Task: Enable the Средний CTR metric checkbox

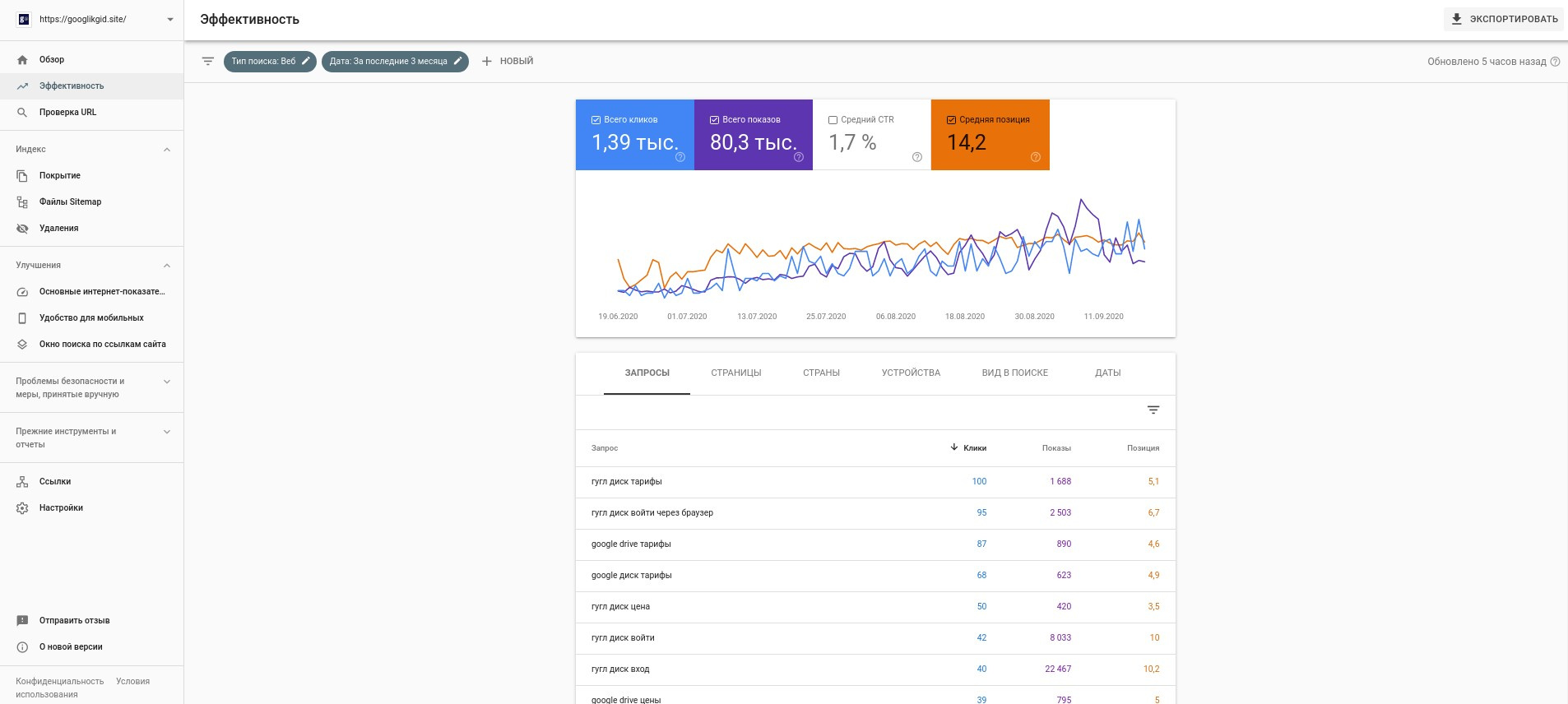Action: [x=833, y=120]
